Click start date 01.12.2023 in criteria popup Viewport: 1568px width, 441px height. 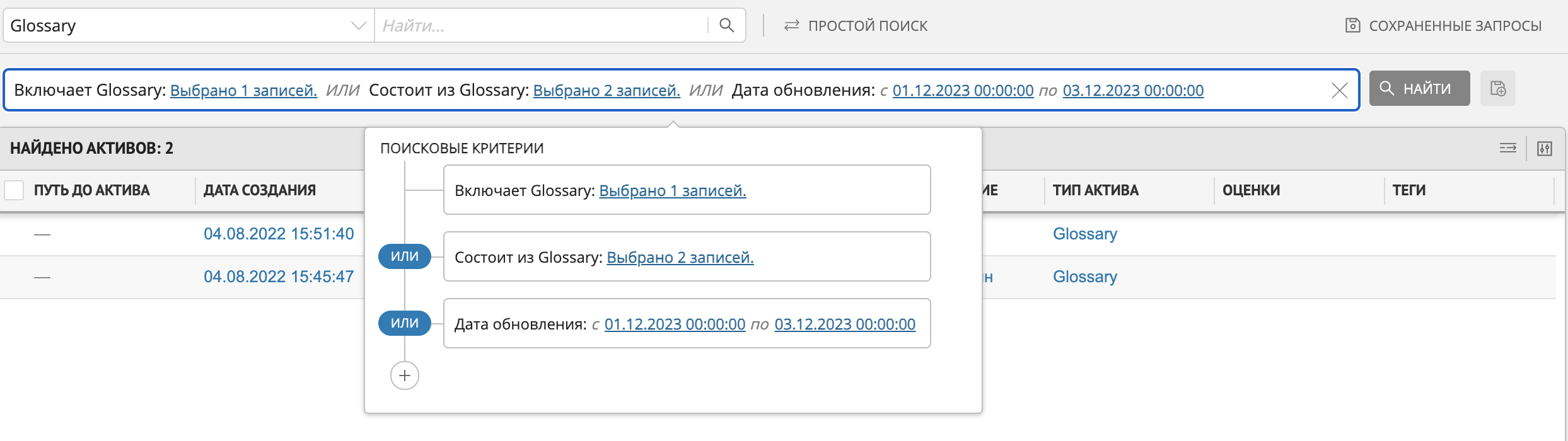675,324
